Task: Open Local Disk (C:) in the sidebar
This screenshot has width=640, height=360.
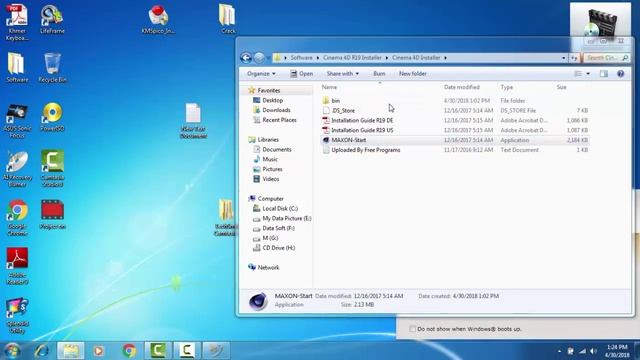Action: 280,209
